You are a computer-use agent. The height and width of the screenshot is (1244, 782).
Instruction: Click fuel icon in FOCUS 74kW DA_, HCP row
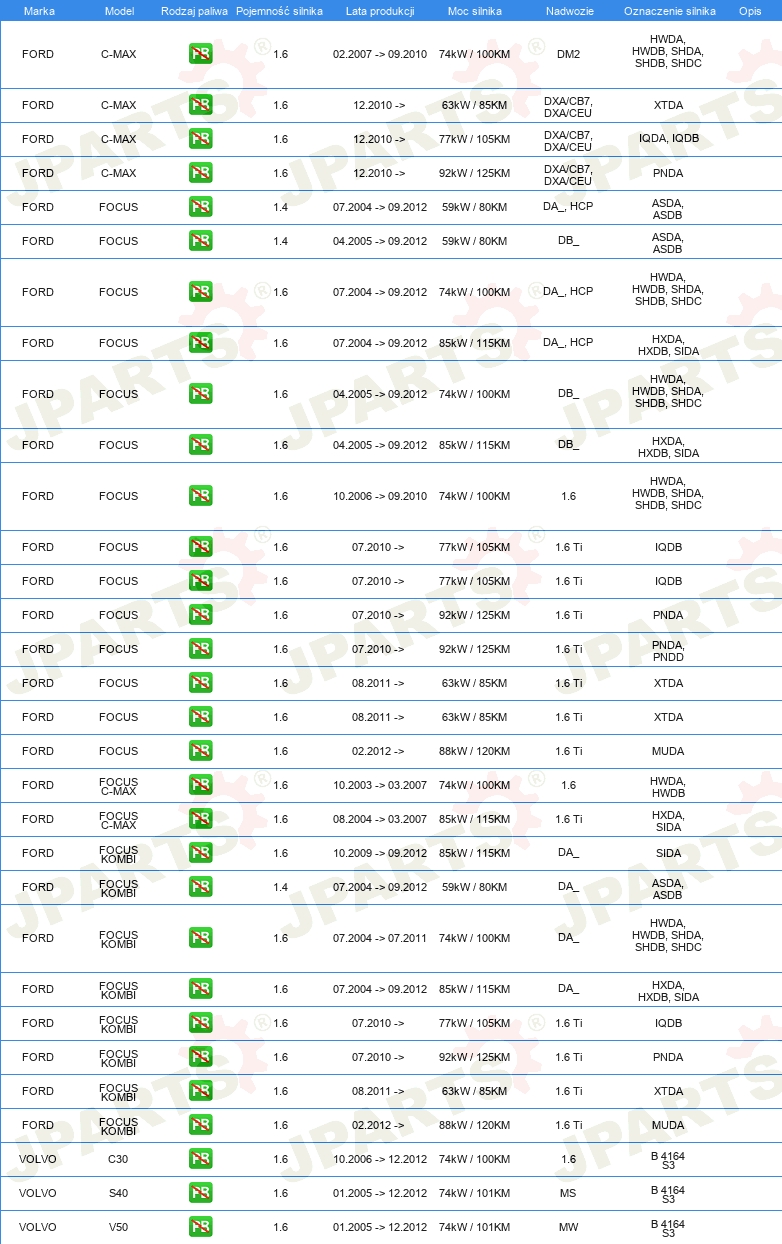(200, 292)
